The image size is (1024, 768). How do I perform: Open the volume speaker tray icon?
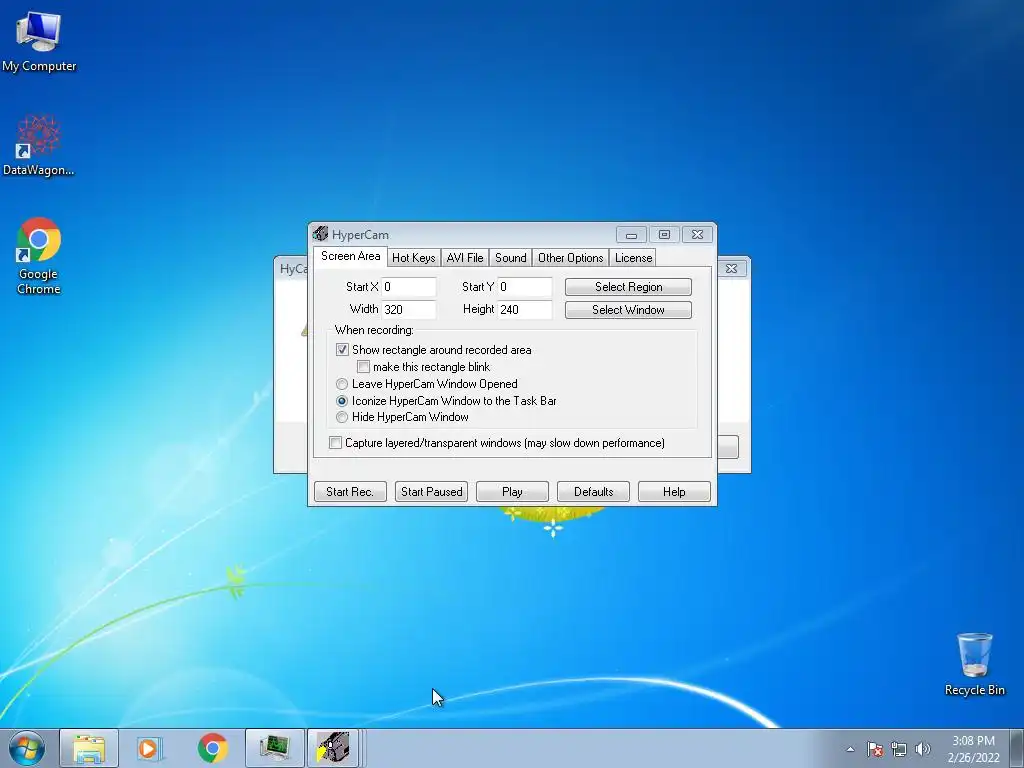coord(922,749)
